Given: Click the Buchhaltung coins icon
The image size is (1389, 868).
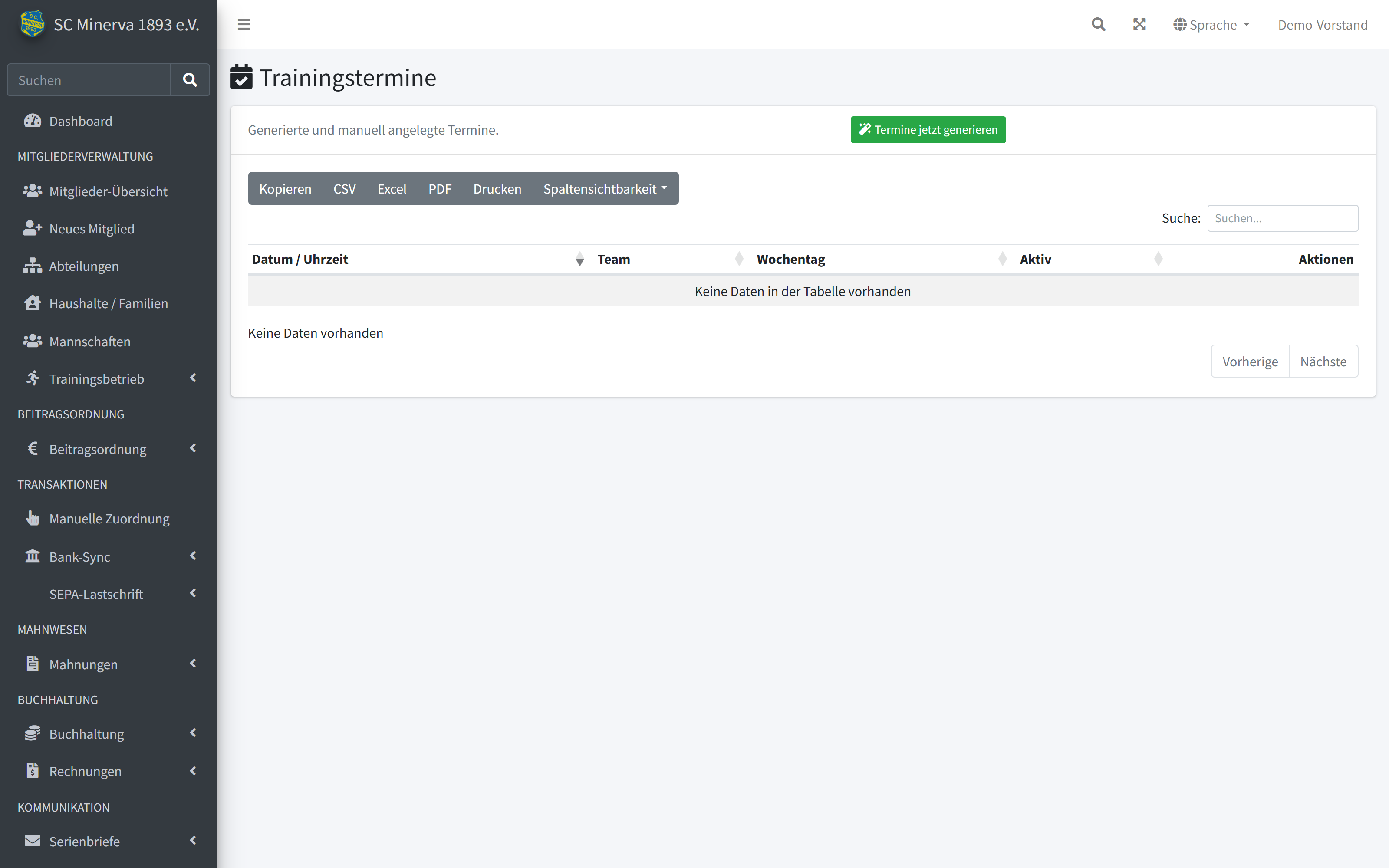Looking at the screenshot, I should point(33,733).
